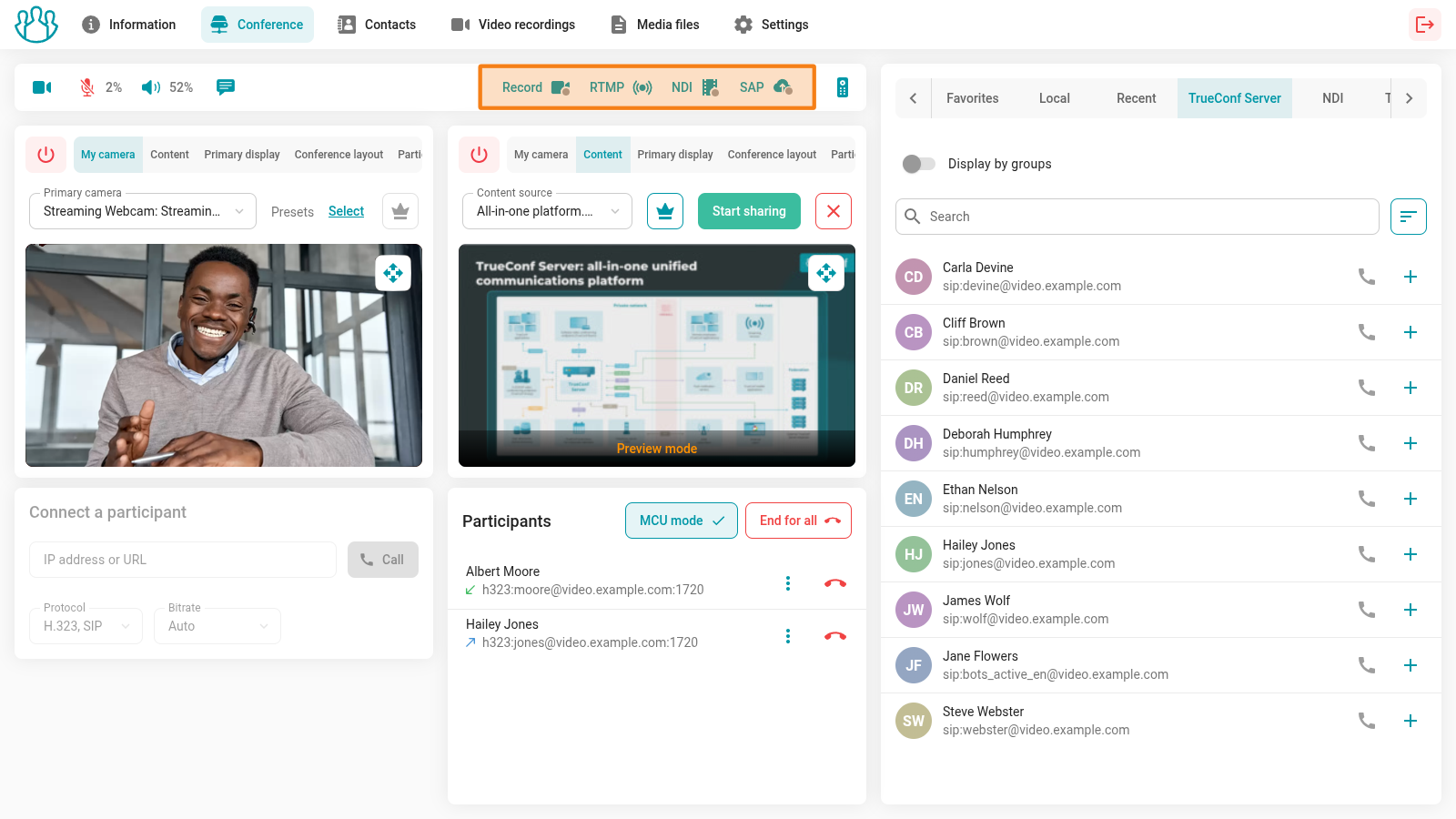This screenshot has height=819, width=1456.
Task: Click the IP address or URL field
Action: coord(183,560)
